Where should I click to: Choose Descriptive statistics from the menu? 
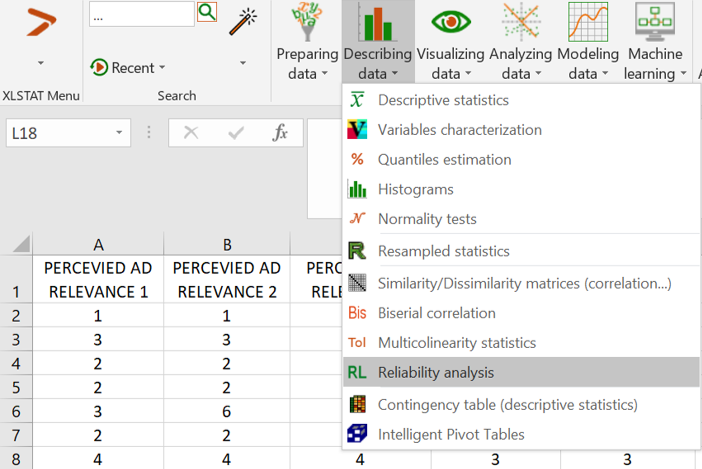[x=521, y=100]
